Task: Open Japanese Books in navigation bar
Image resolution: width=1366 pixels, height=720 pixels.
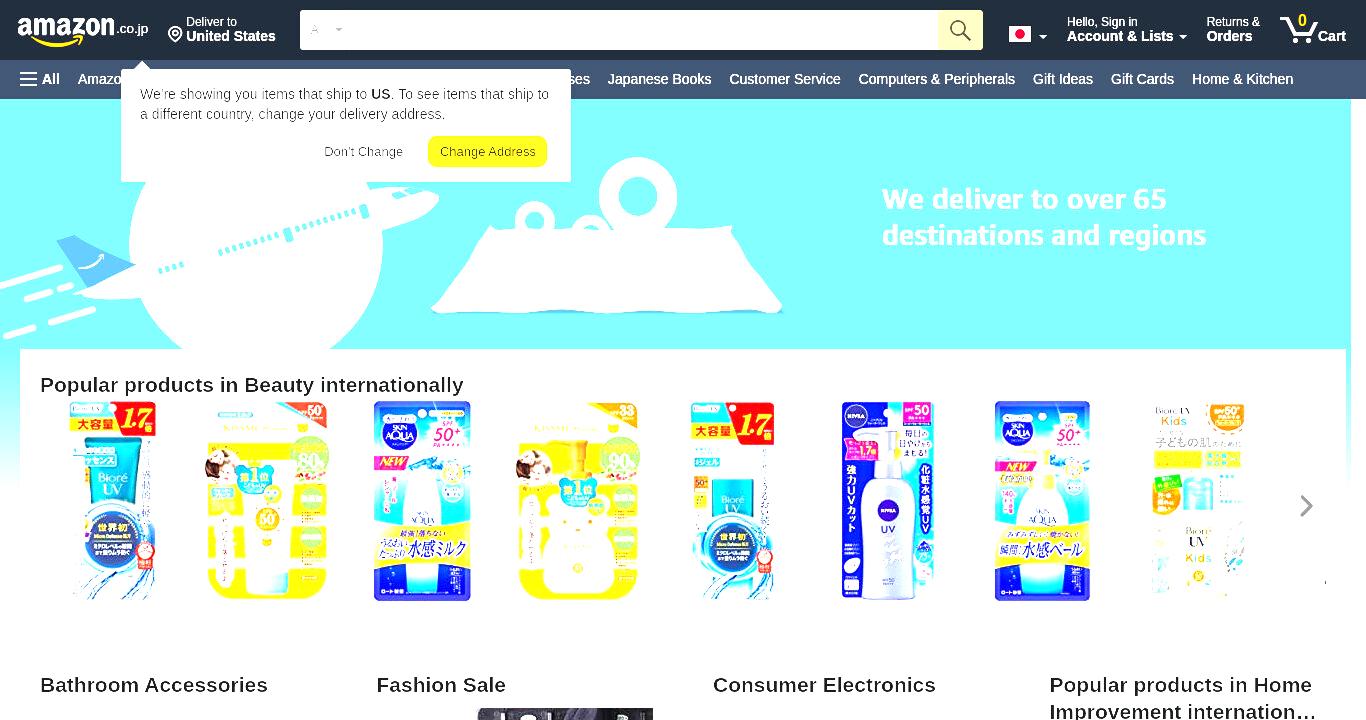Action: pyautogui.click(x=659, y=79)
